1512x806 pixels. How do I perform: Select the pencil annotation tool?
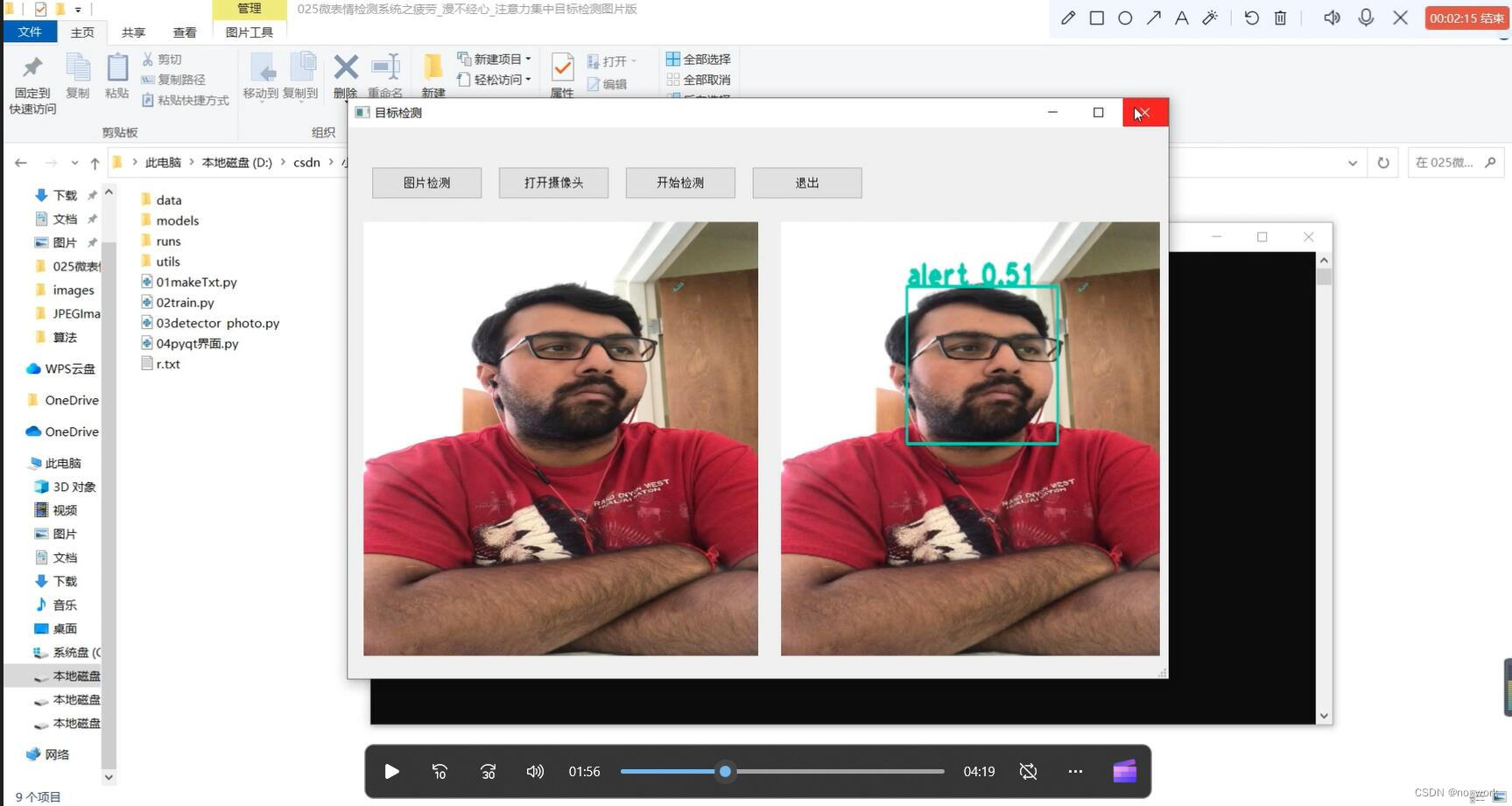click(x=1067, y=18)
